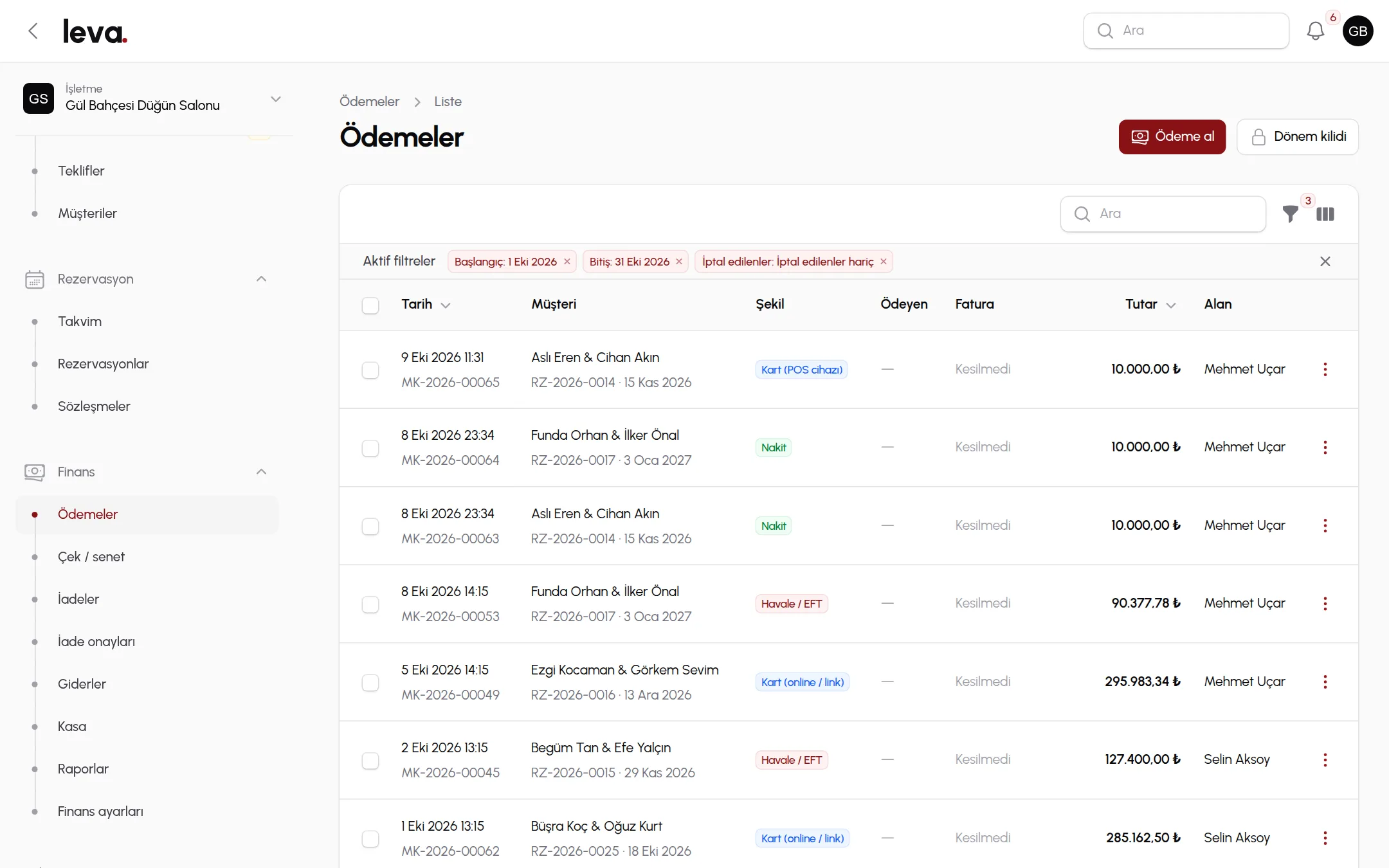Open row actions for MK-2026-00049
Image resolution: width=1389 pixels, height=868 pixels.
pos(1325,682)
